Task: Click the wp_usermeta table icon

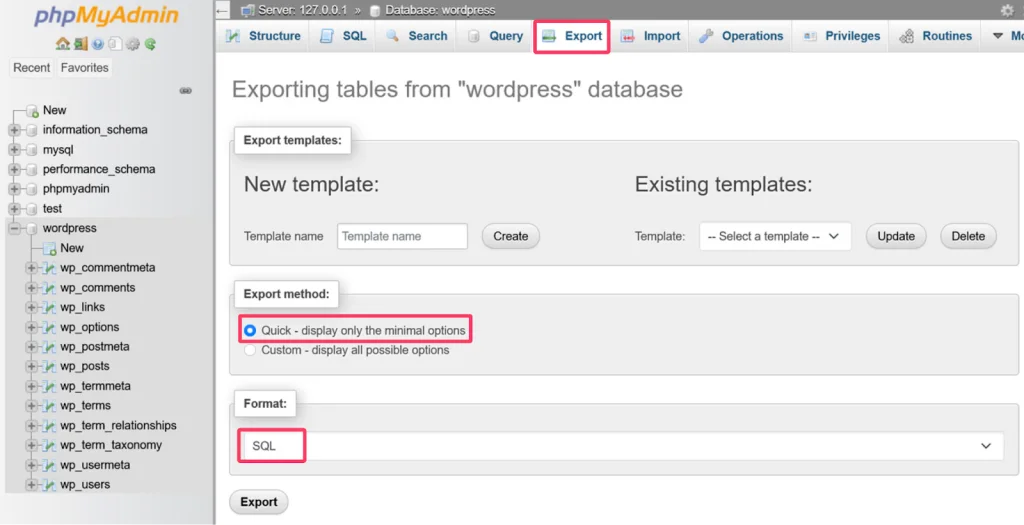Action: pyautogui.click(x=49, y=465)
